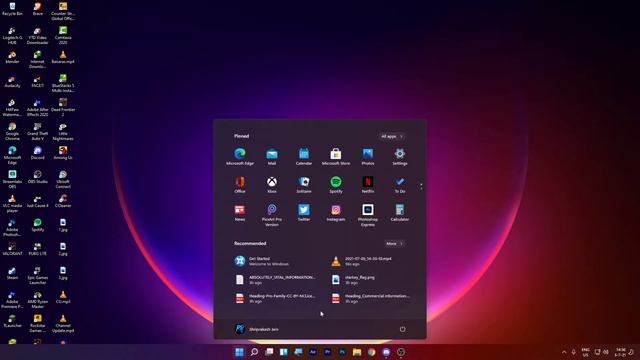Select the Blender desktop shortcut
The image size is (640, 360).
(x=12, y=57)
